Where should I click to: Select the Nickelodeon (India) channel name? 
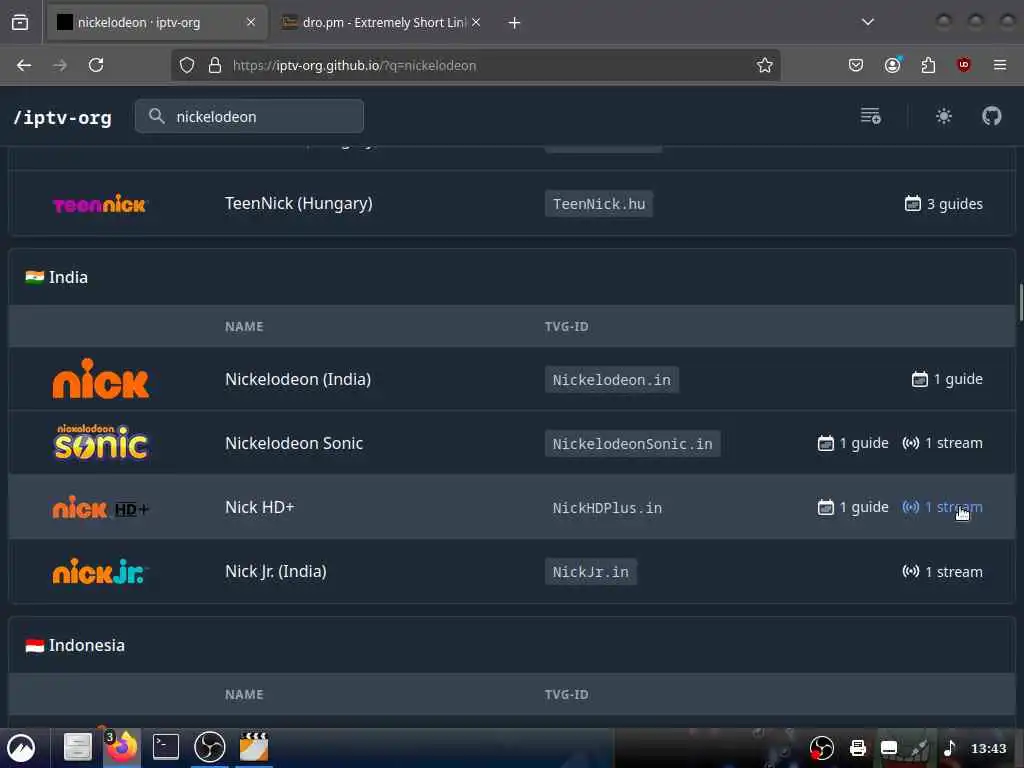(x=298, y=379)
